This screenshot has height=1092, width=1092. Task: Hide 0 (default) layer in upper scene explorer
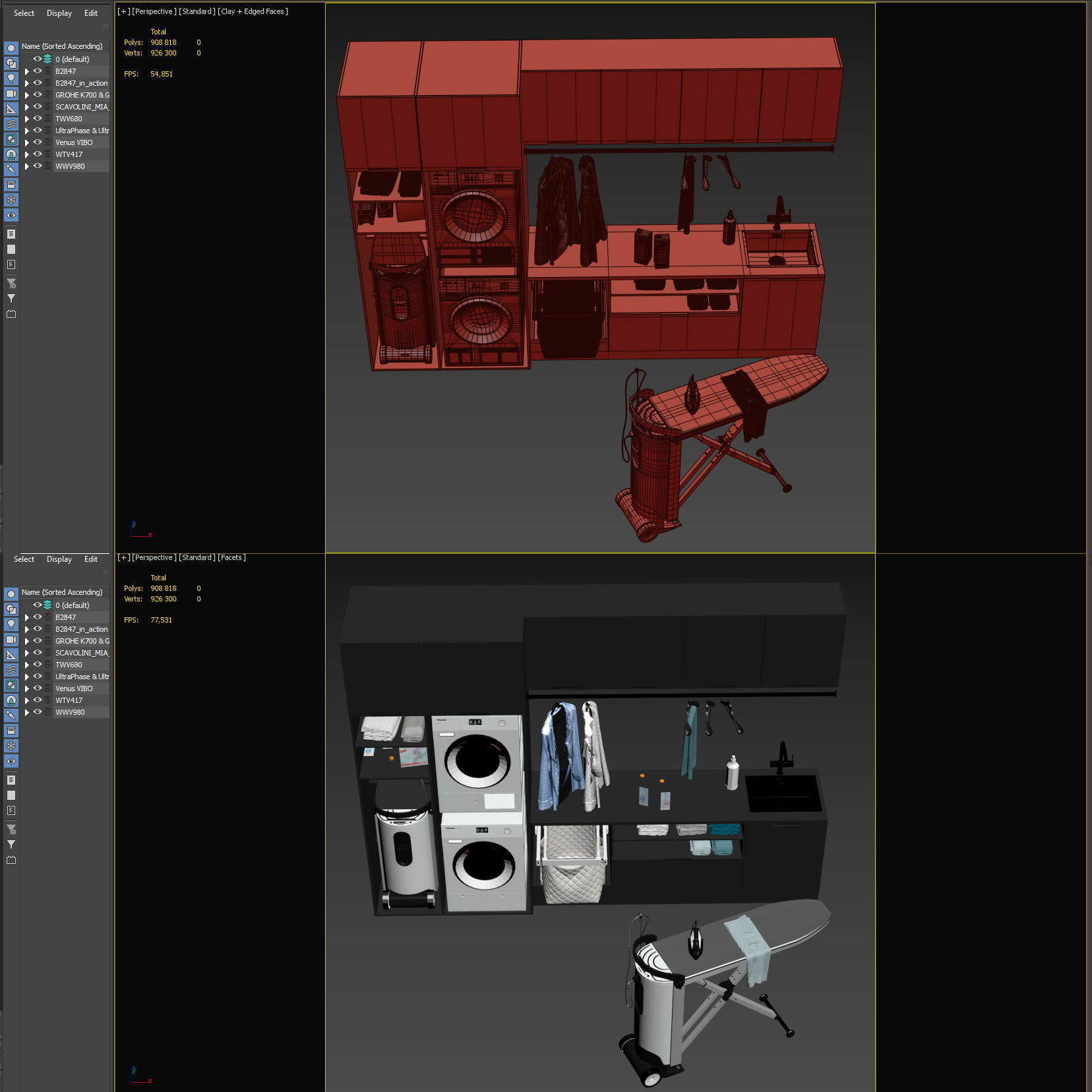tap(38, 59)
